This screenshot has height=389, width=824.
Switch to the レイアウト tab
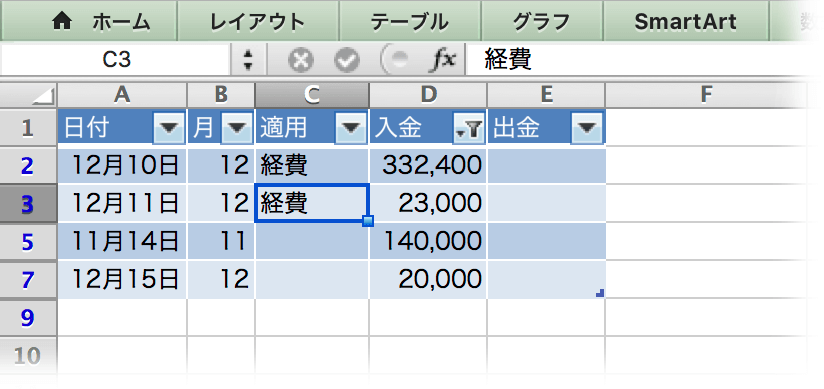point(258,21)
